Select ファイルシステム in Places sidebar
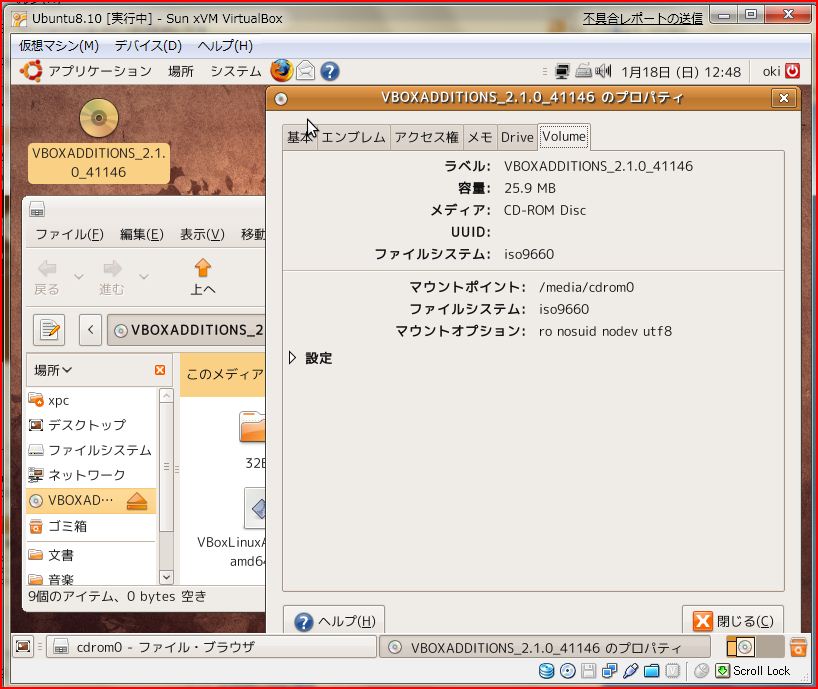Image resolution: width=818 pixels, height=689 pixels. 91,450
